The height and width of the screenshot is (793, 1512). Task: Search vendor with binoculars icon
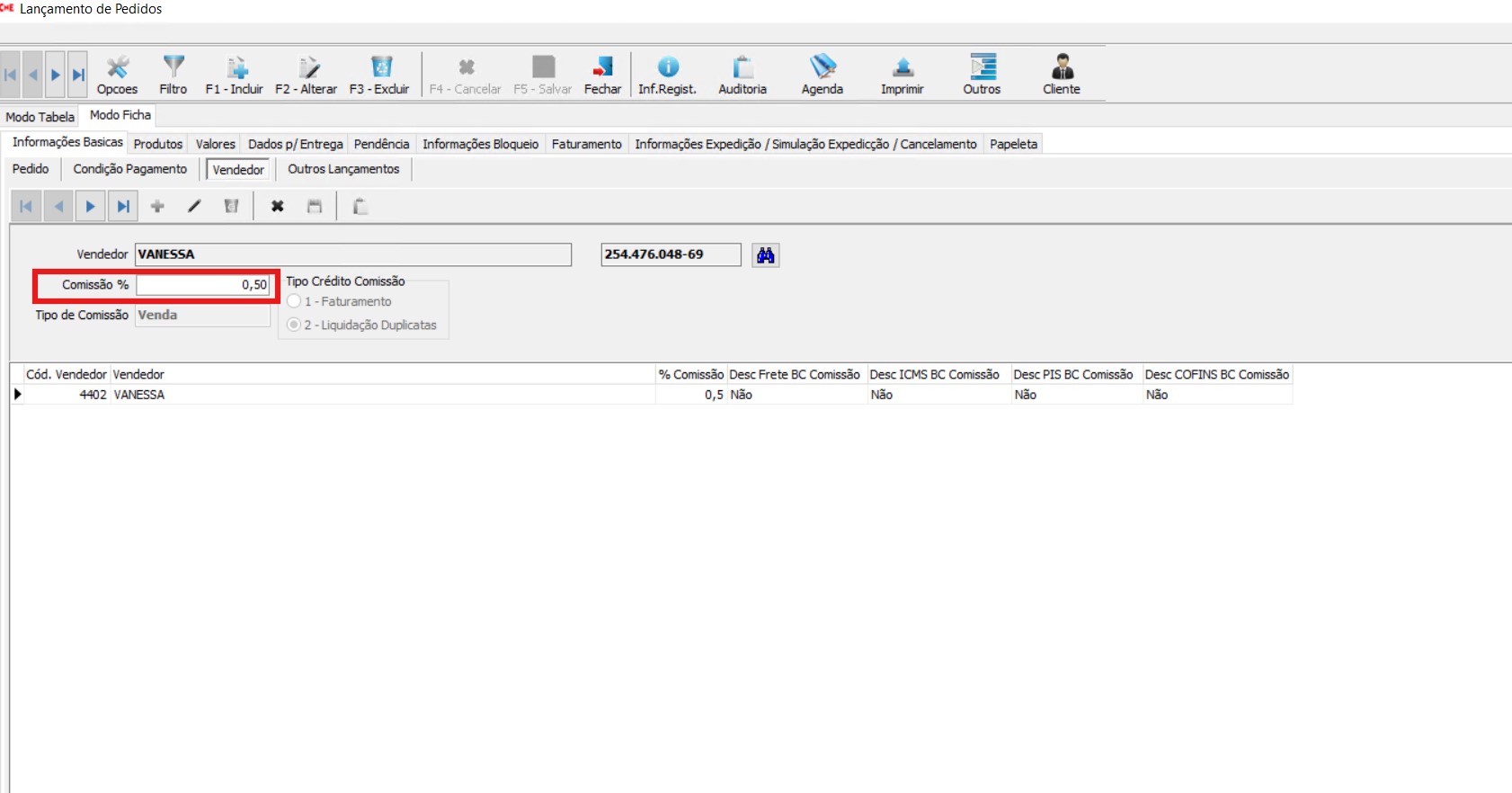tap(765, 256)
